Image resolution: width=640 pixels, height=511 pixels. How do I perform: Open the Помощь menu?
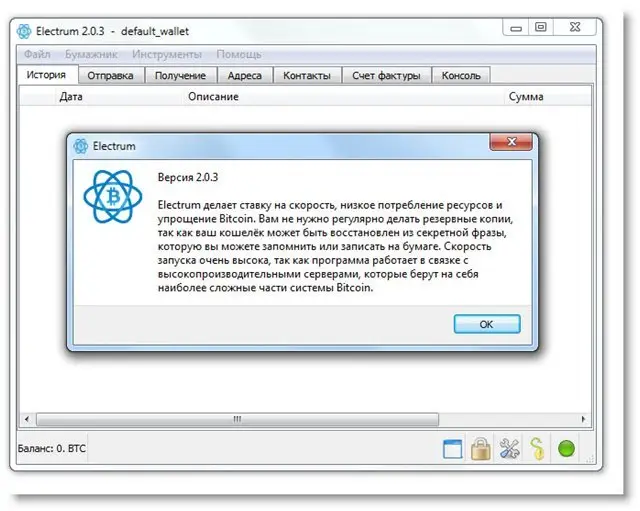click(x=239, y=54)
